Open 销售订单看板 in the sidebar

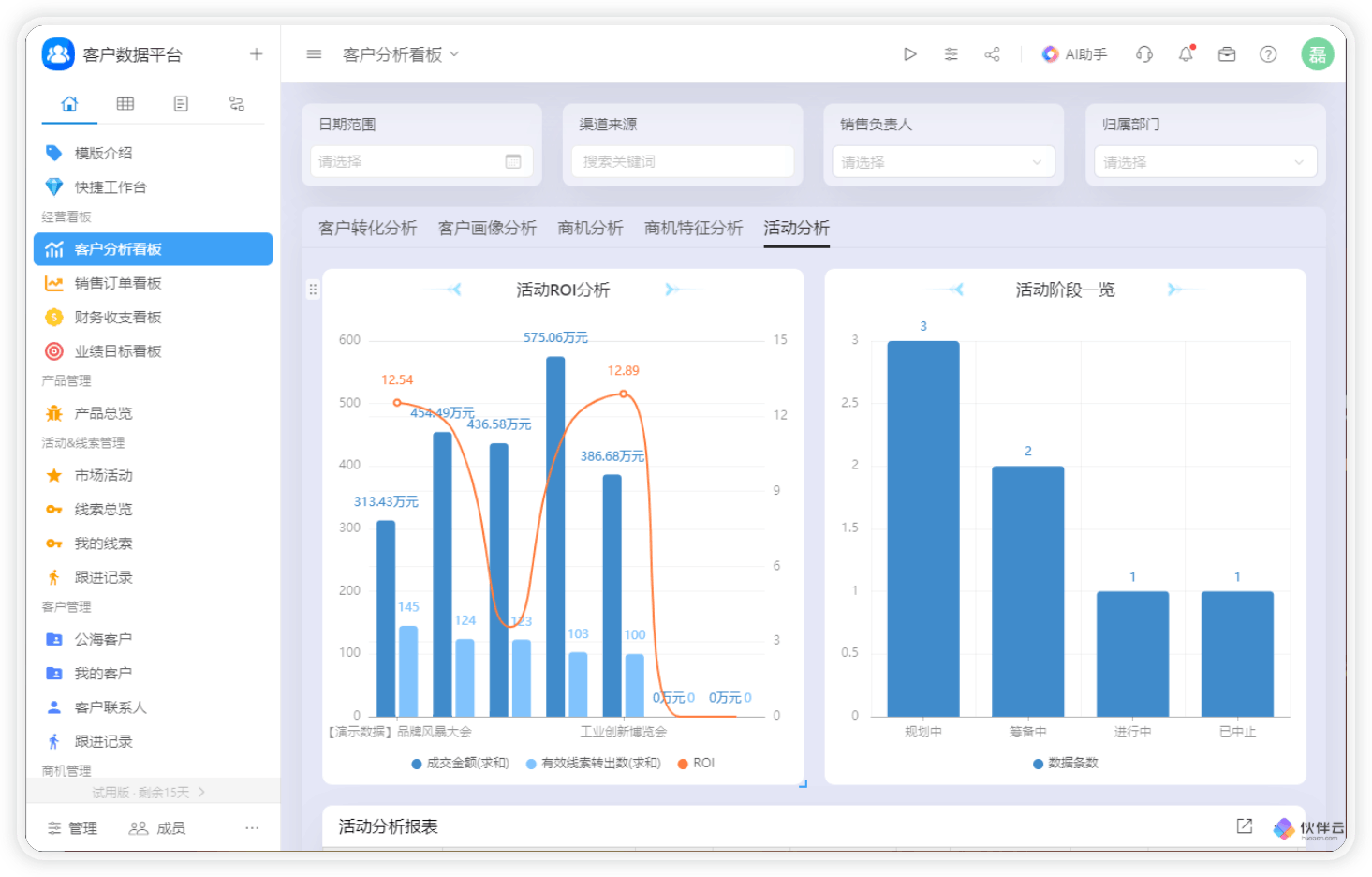coord(154,283)
